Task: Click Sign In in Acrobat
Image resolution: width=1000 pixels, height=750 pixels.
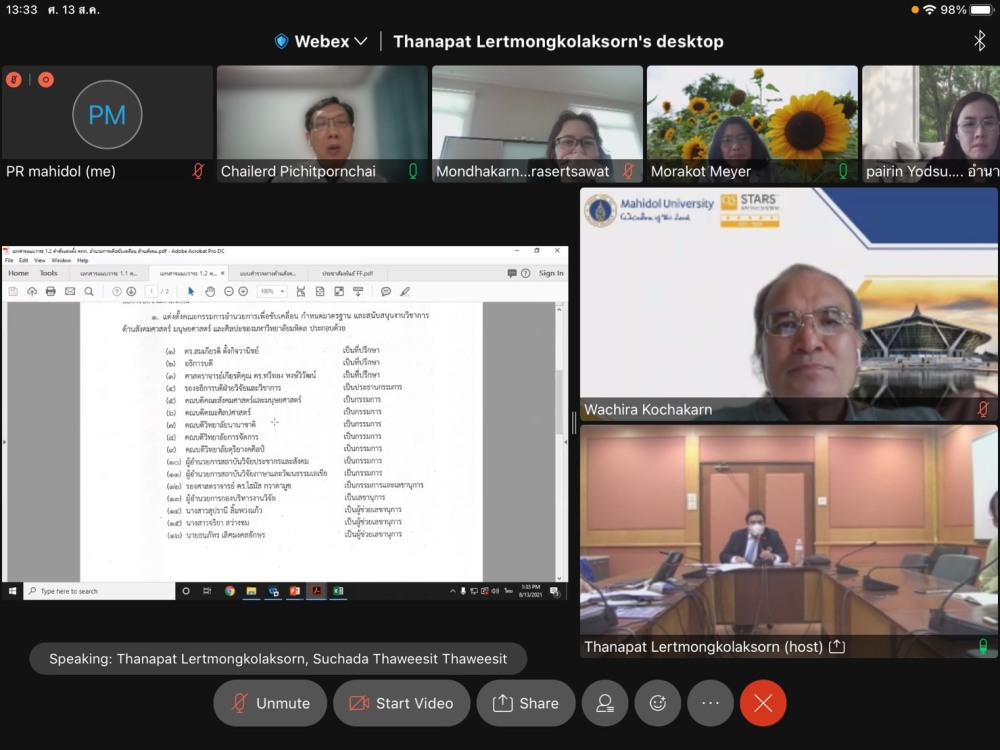Action: pos(551,273)
